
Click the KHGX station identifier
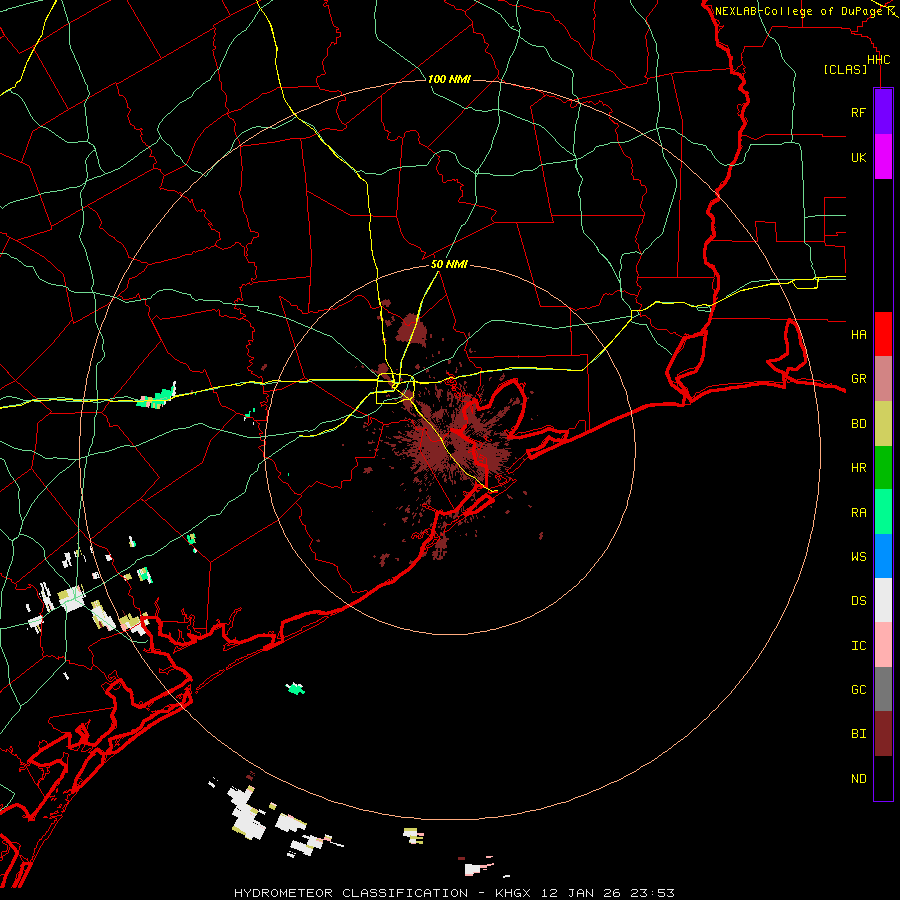[514, 893]
